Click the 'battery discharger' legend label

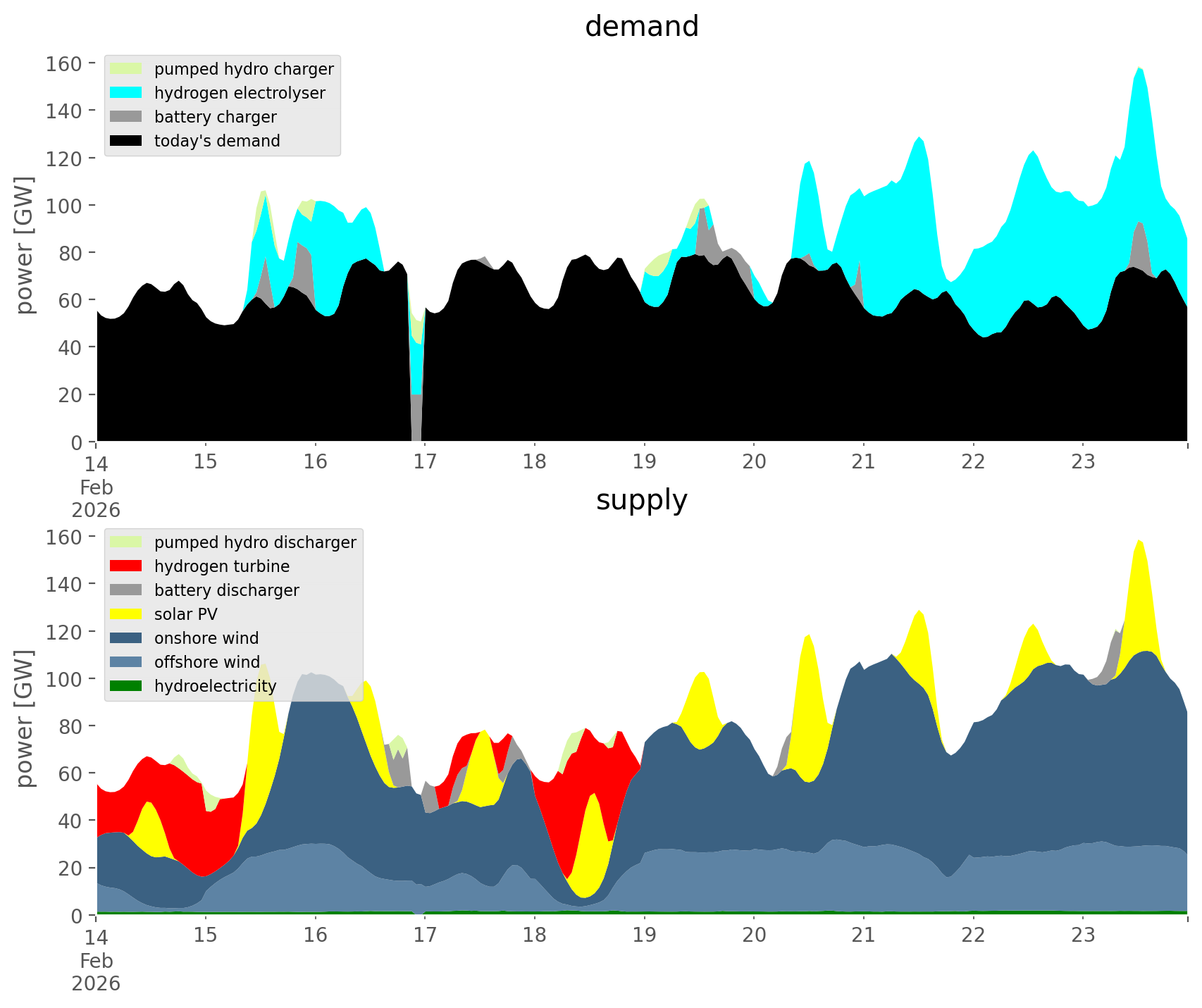pos(226,590)
